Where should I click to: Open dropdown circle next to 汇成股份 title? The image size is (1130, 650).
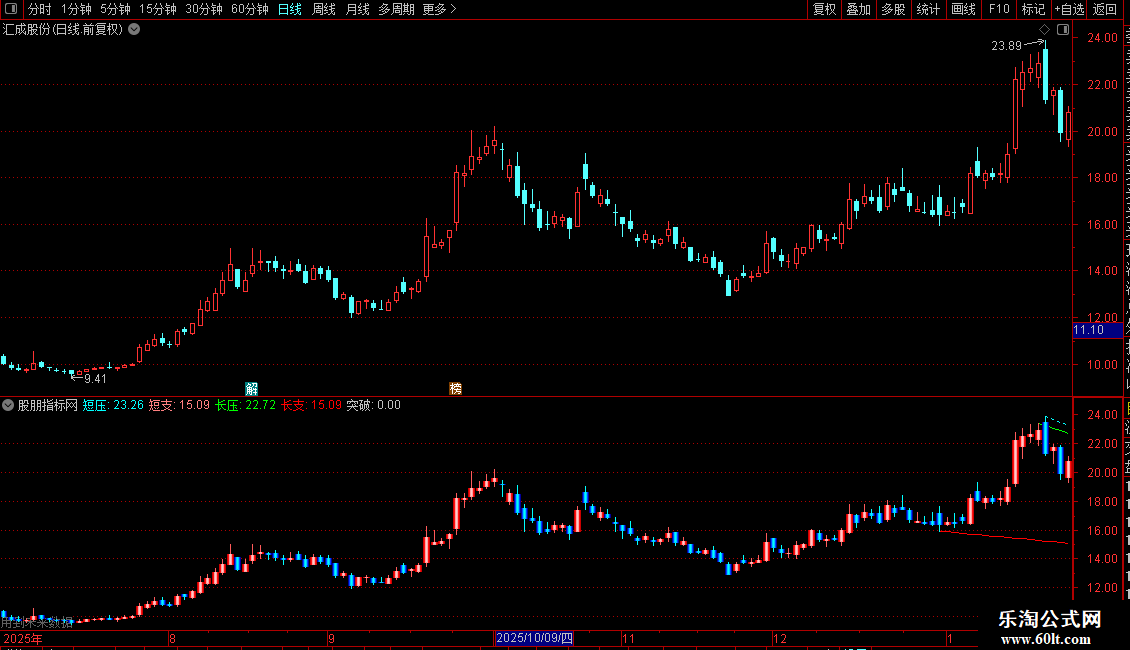(134, 30)
